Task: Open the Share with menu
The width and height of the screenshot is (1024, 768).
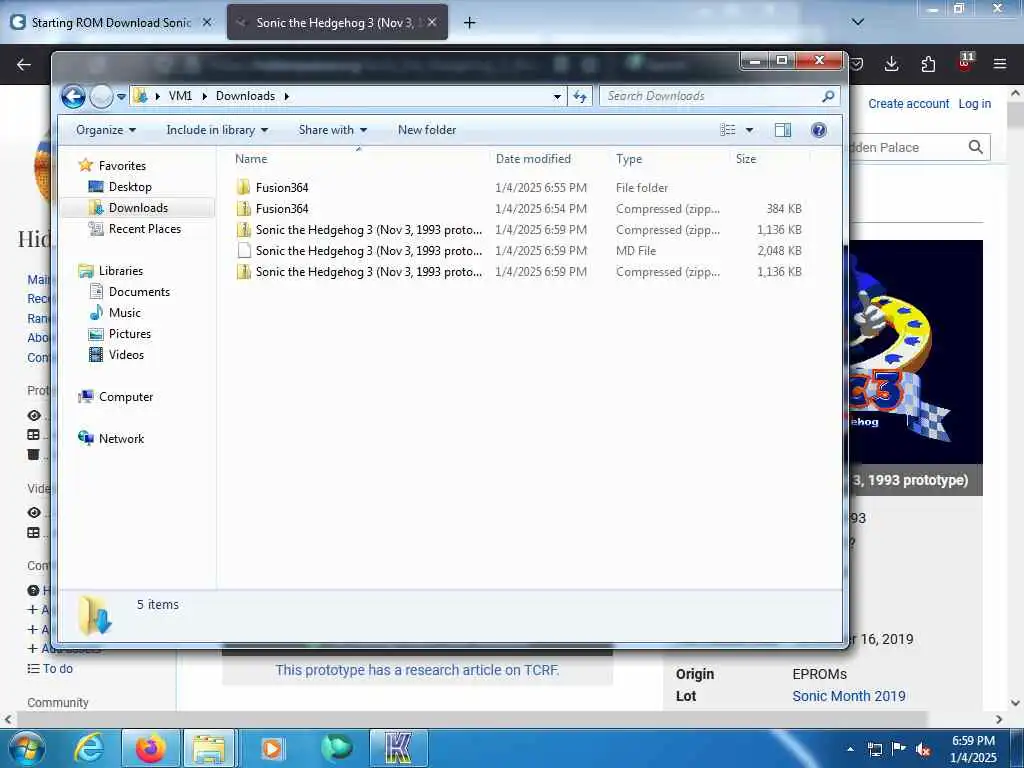Action: click(x=332, y=130)
